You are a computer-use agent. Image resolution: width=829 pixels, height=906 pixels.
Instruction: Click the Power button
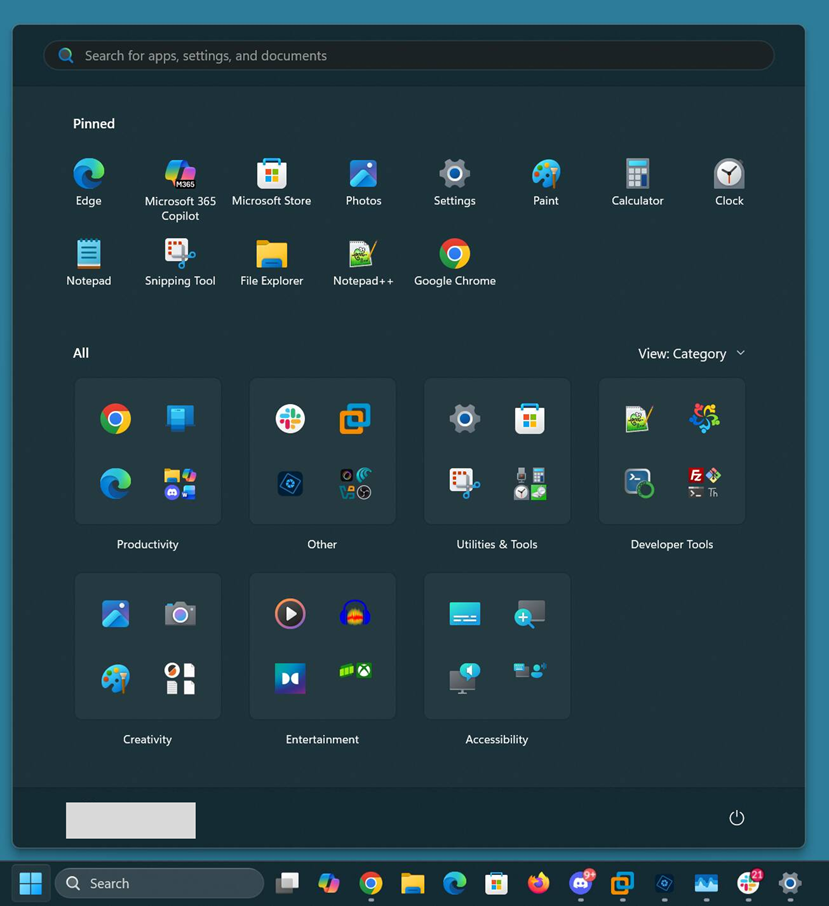(737, 818)
